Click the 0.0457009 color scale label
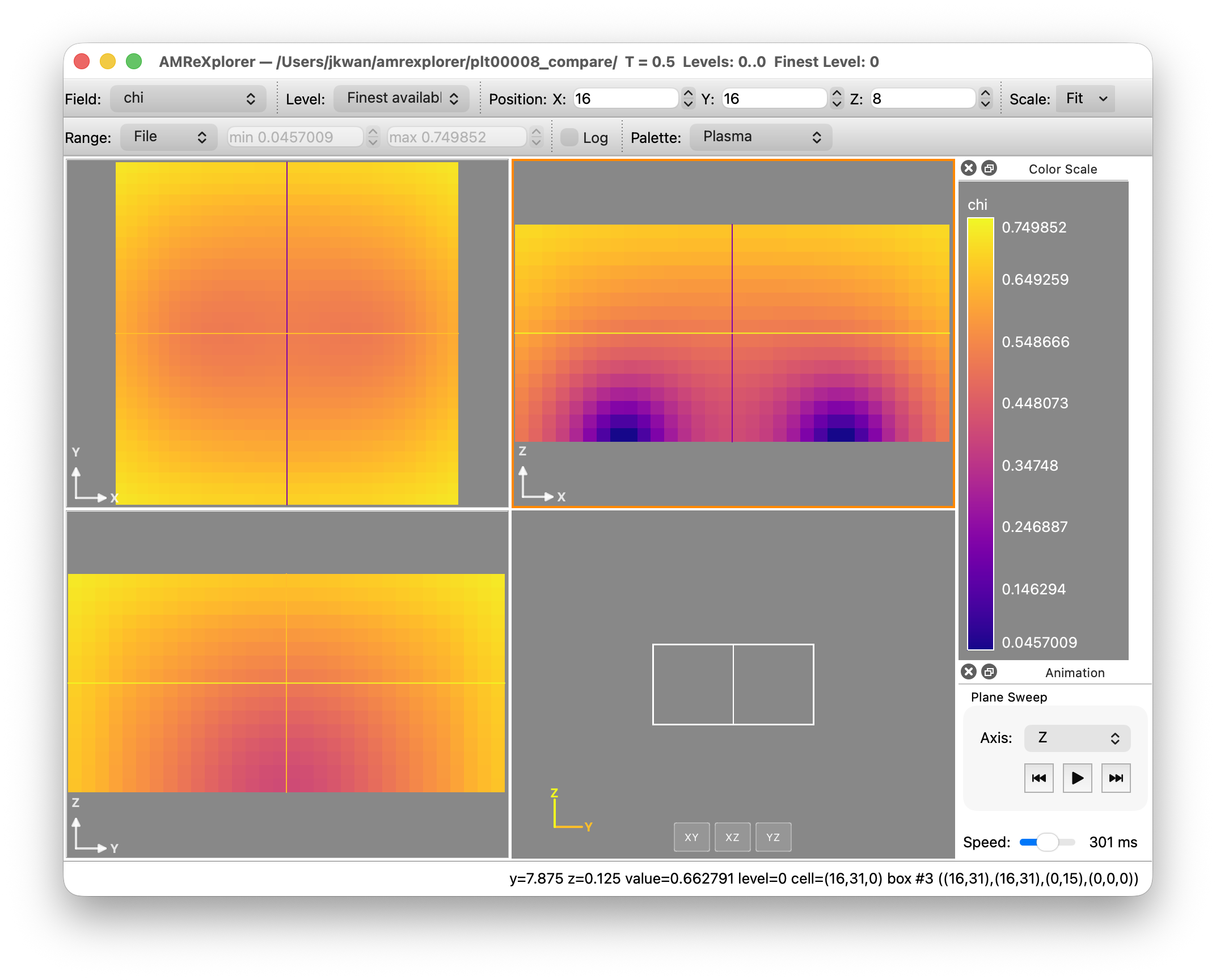Viewport: 1216px width, 980px height. 1039,643
